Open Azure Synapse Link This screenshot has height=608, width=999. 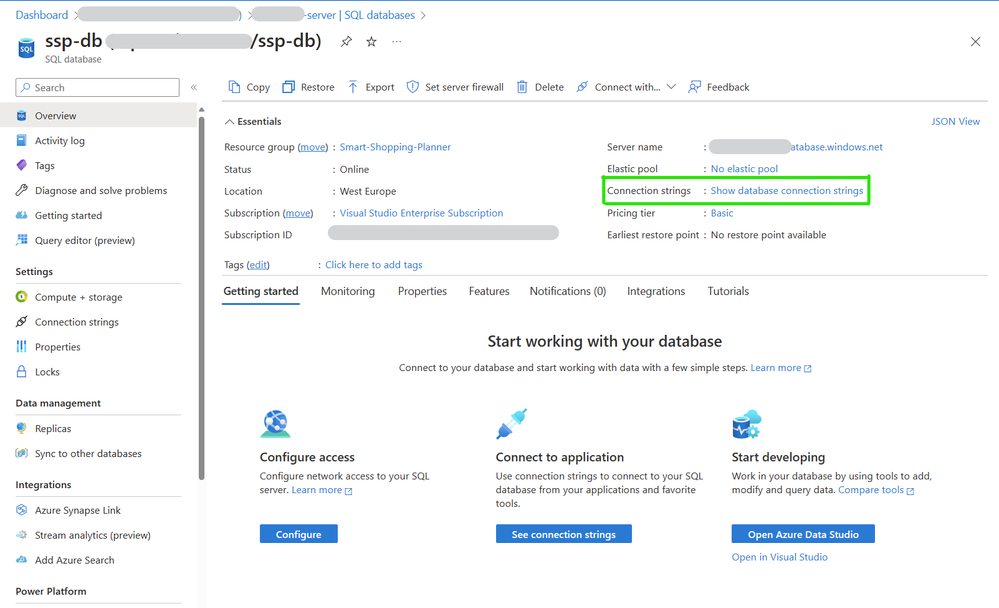pyautogui.click(x=78, y=510)
